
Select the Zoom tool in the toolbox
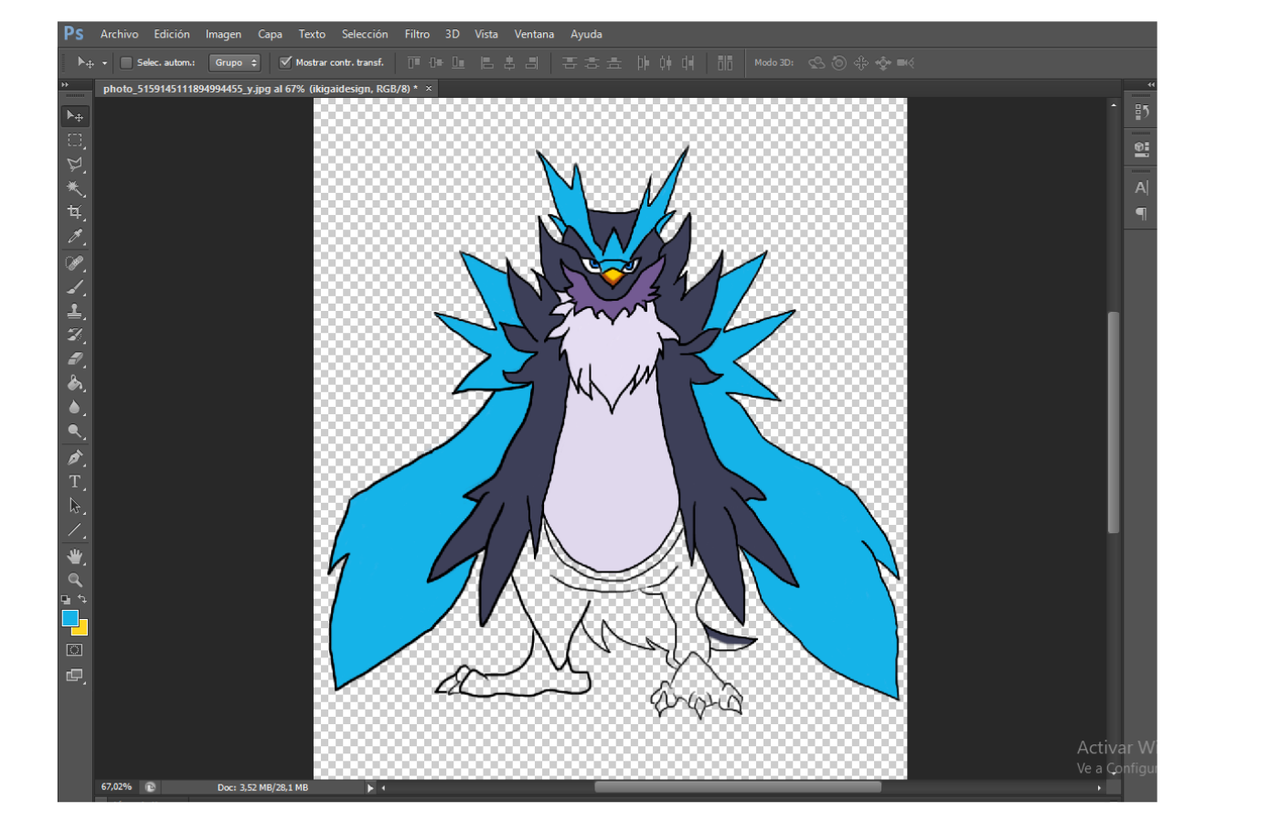75,579
